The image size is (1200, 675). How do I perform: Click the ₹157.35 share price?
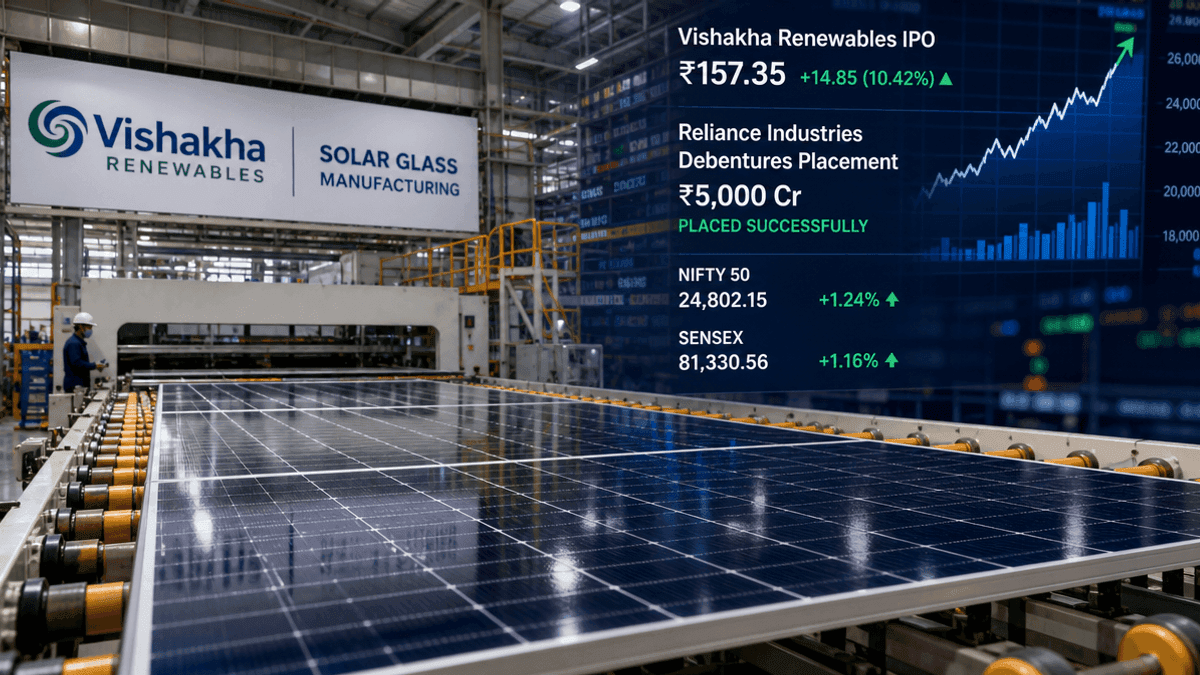tap(731, 75)
